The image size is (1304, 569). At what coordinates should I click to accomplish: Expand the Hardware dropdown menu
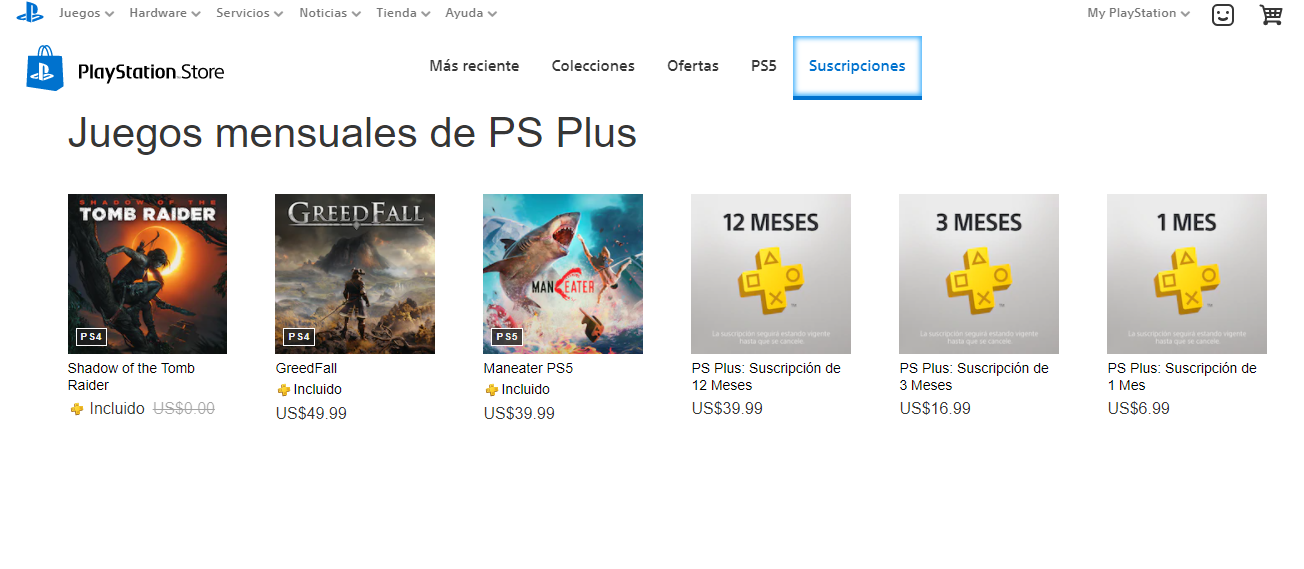pos(165,13)
